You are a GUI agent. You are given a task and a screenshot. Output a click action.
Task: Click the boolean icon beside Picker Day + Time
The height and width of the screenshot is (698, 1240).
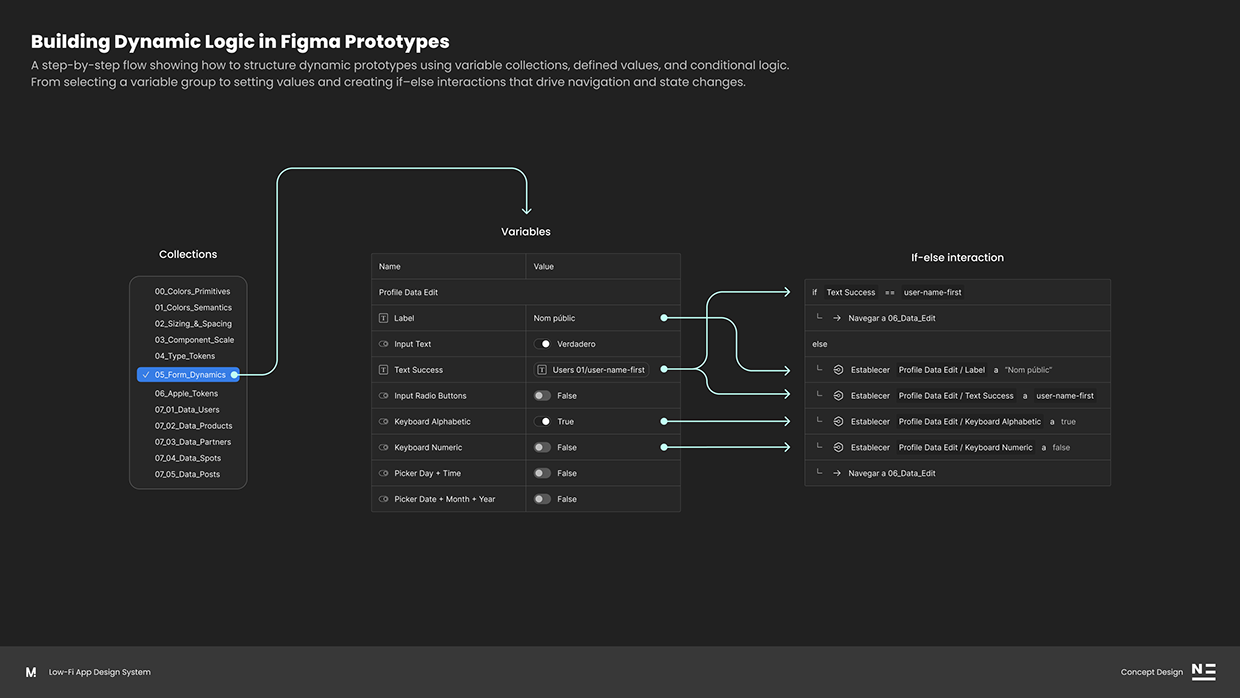[383, 474]
